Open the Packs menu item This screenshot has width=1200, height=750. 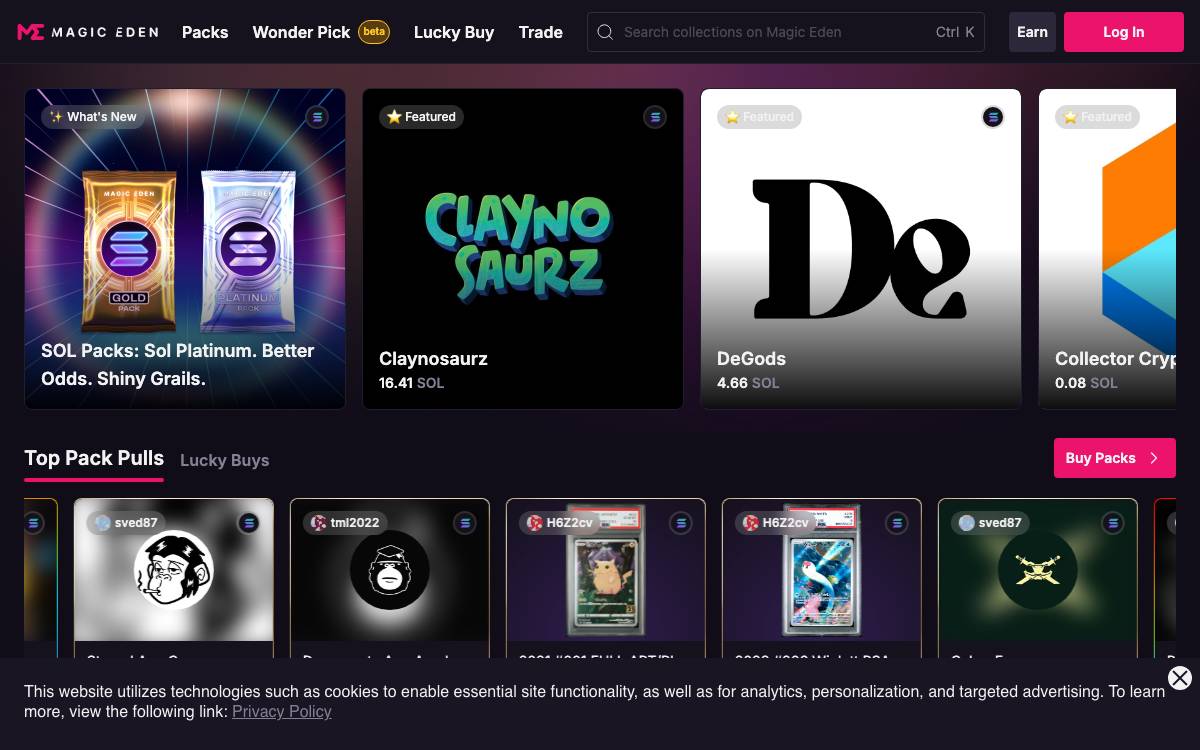[x=205, y=32]
